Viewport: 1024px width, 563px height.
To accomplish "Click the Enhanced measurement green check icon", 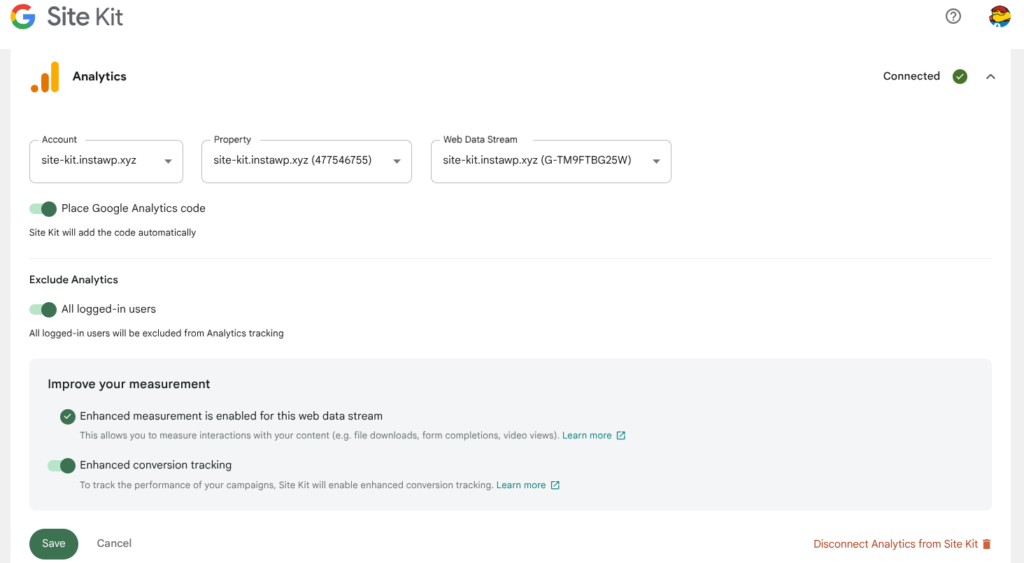I will tap(67, 417).
